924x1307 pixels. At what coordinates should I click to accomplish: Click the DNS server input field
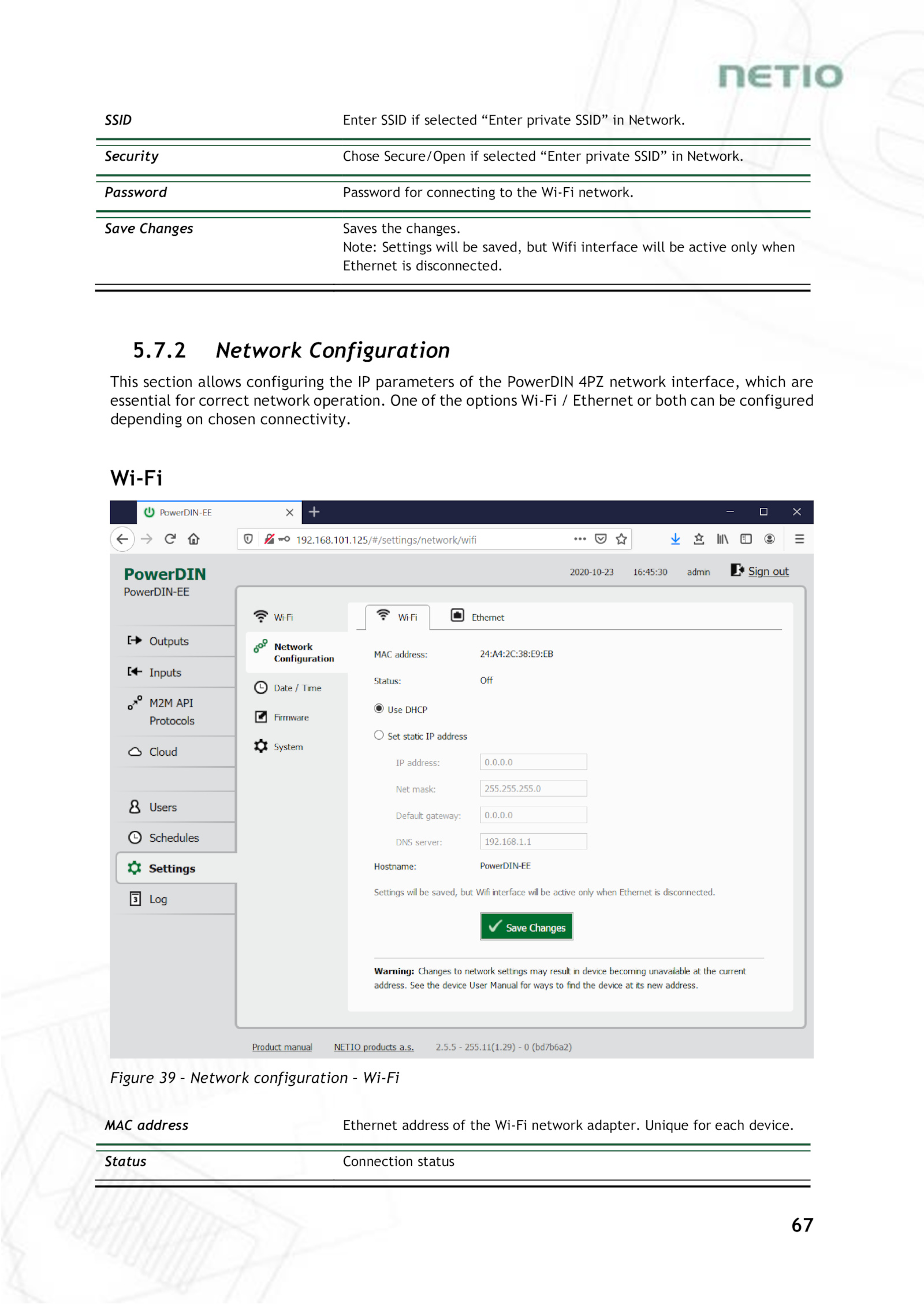532,842
